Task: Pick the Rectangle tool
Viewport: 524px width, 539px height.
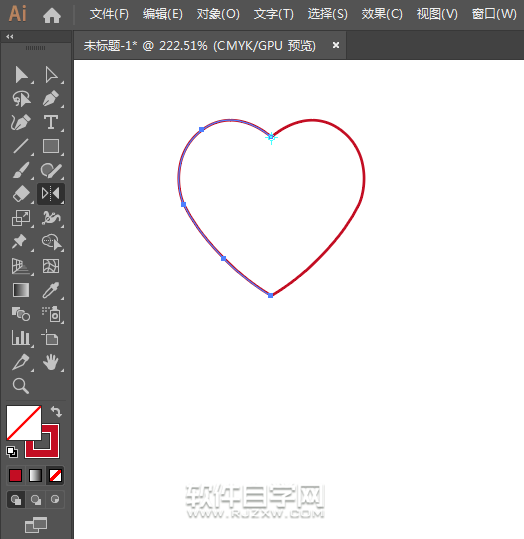Action: coord(51,146)
